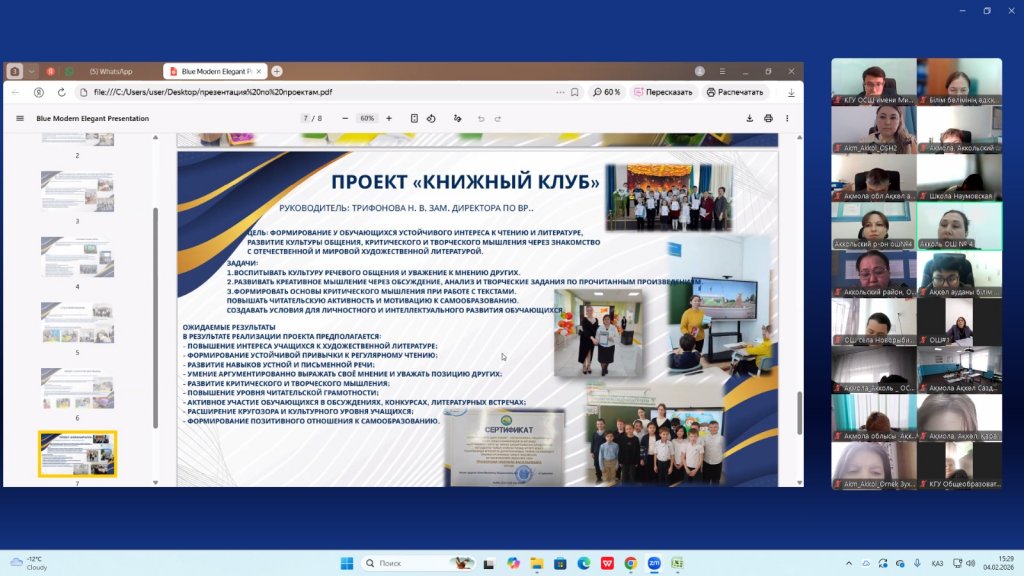The image size is (1024, 576).
Task: Switch to the WhatsApp tab
Action: (110, 71)
